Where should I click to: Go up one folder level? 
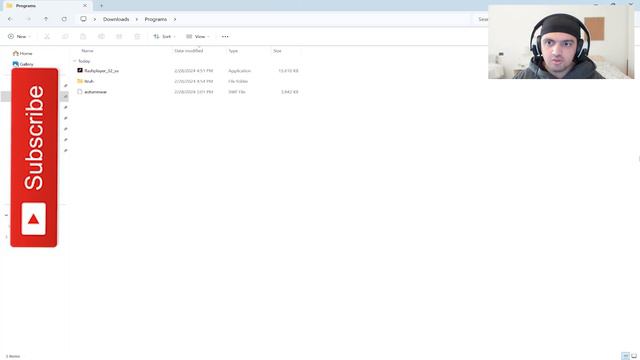click(46, 19)
